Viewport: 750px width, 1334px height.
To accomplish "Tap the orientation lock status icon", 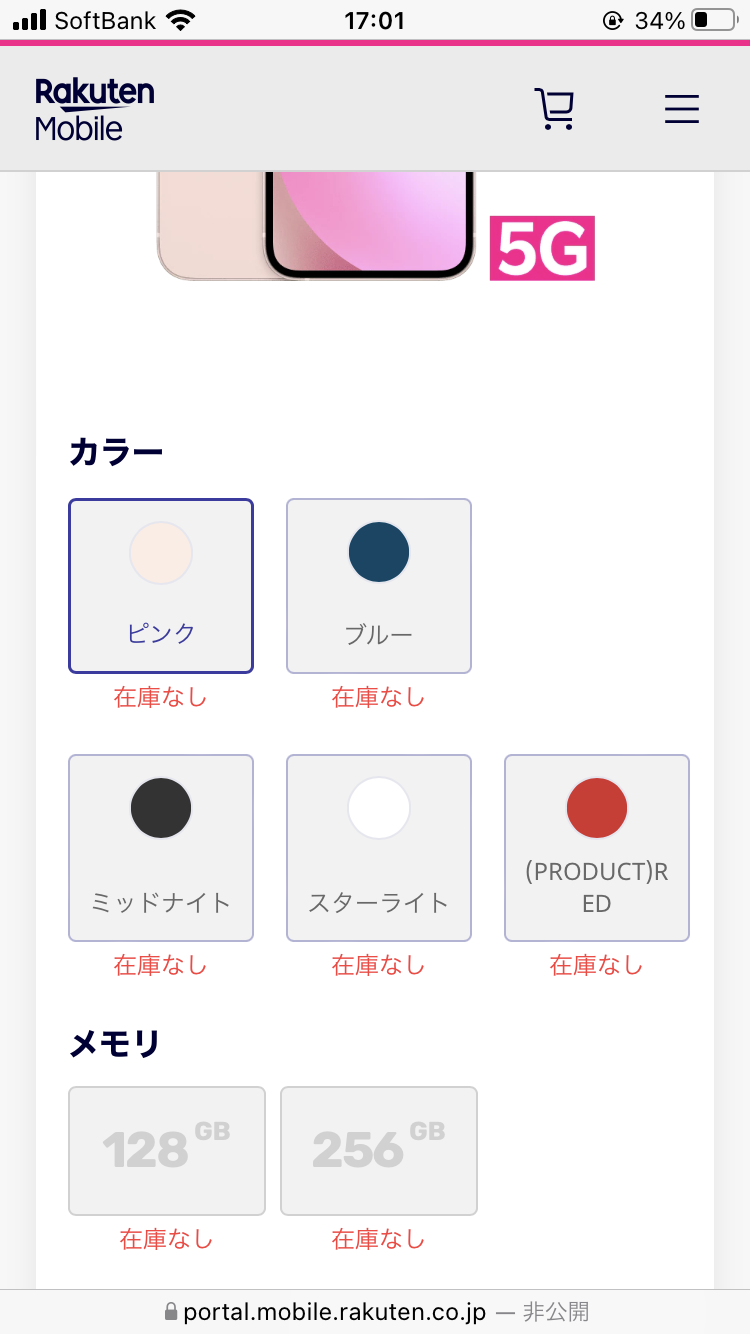I will (x=613, y=20).
